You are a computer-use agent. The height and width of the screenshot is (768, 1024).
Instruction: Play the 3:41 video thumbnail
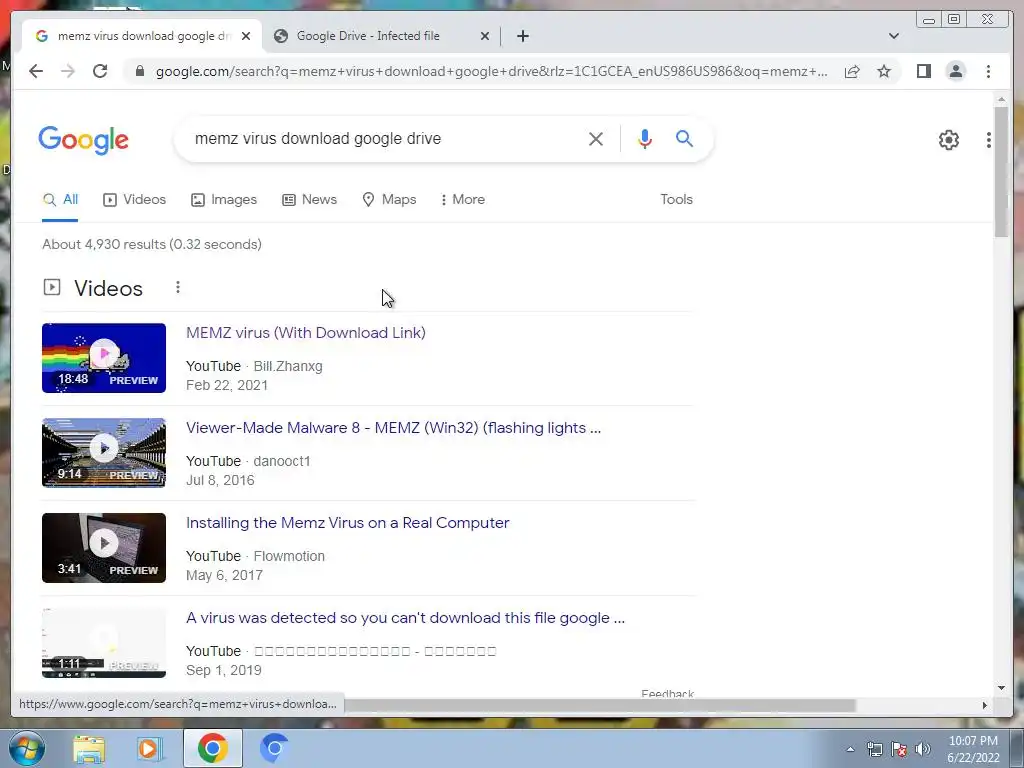pos(104,547)
